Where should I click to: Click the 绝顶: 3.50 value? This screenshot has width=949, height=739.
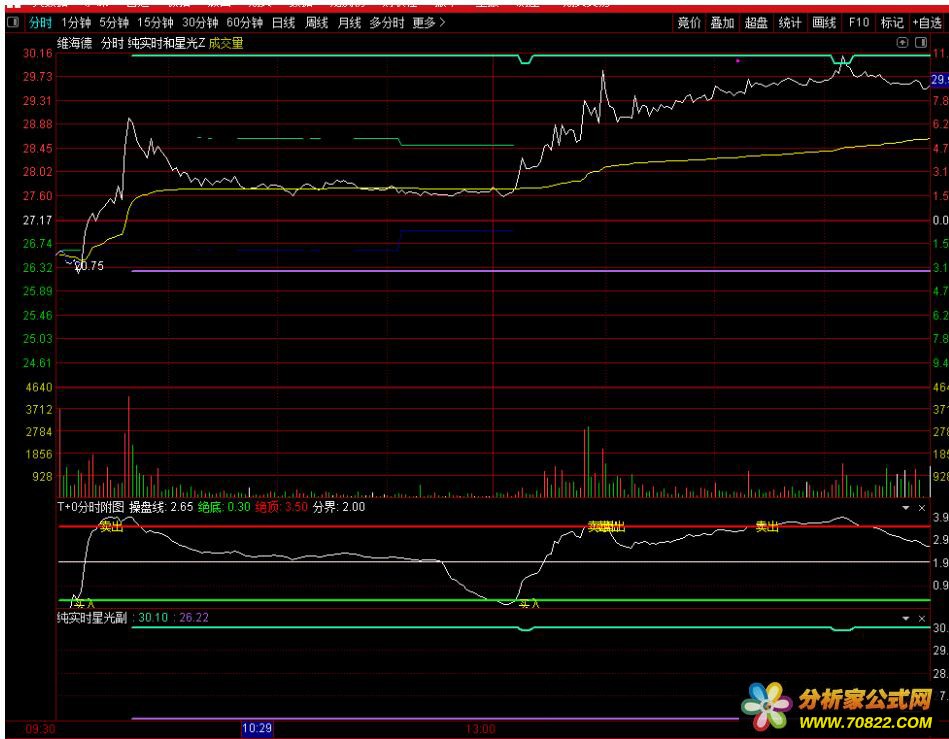point(281,507)
